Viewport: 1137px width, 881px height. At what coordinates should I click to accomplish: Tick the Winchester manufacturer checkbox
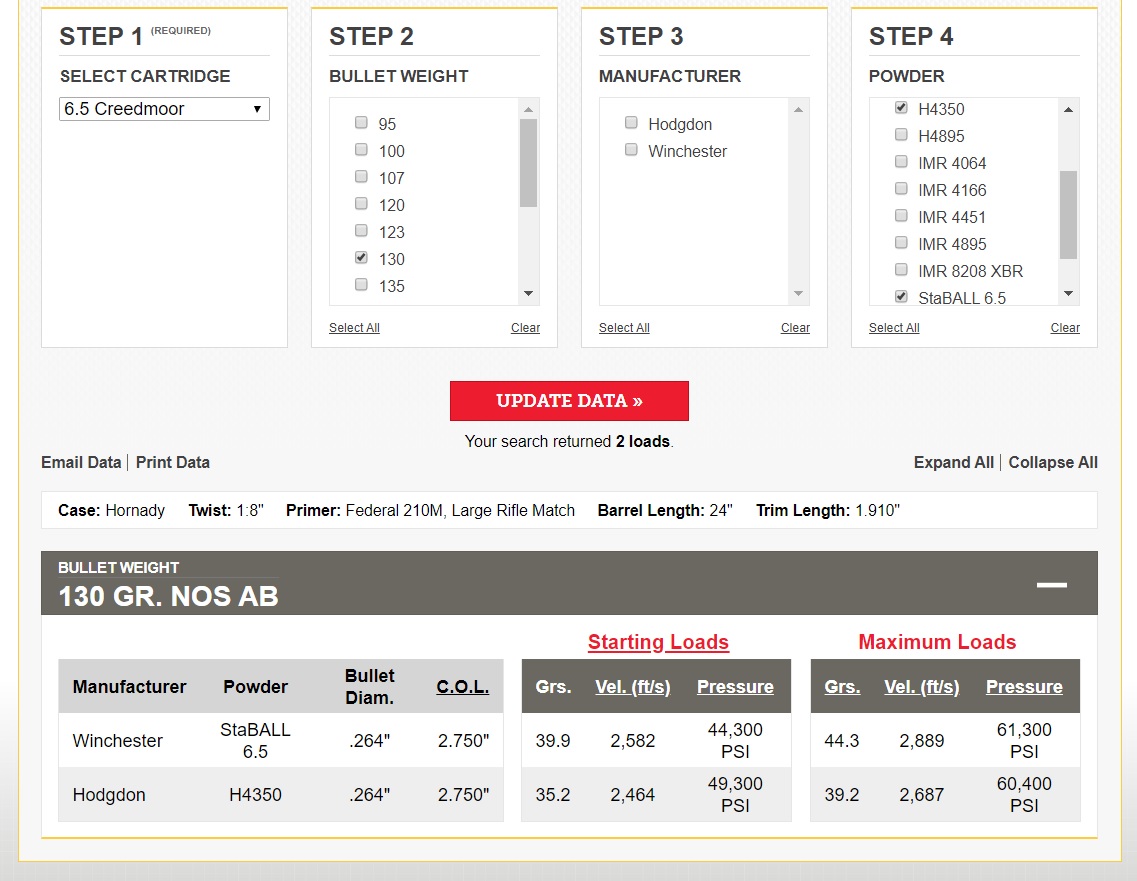631,150
